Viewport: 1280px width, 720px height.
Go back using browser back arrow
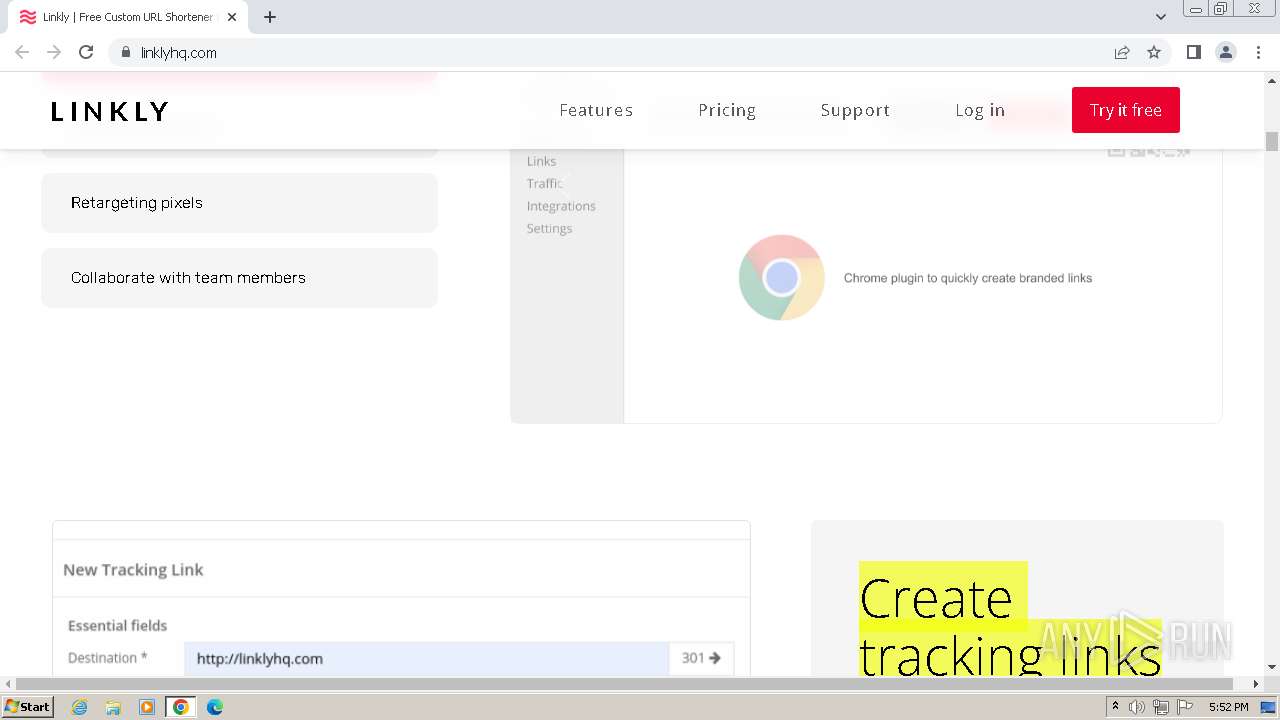click(22, 52)
